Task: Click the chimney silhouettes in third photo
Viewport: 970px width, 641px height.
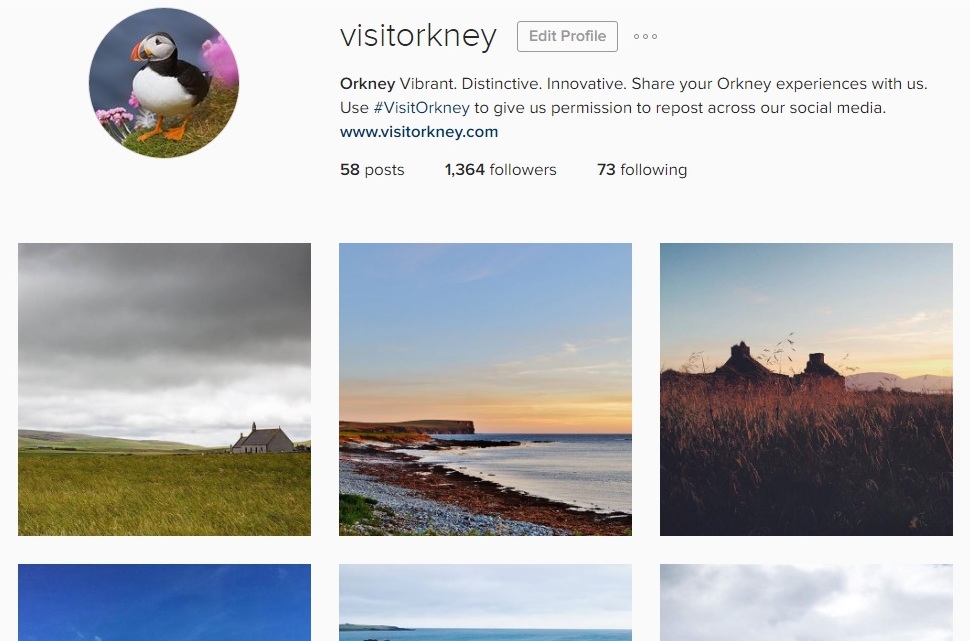Action: pyautogui.click(x=779, y=361)
